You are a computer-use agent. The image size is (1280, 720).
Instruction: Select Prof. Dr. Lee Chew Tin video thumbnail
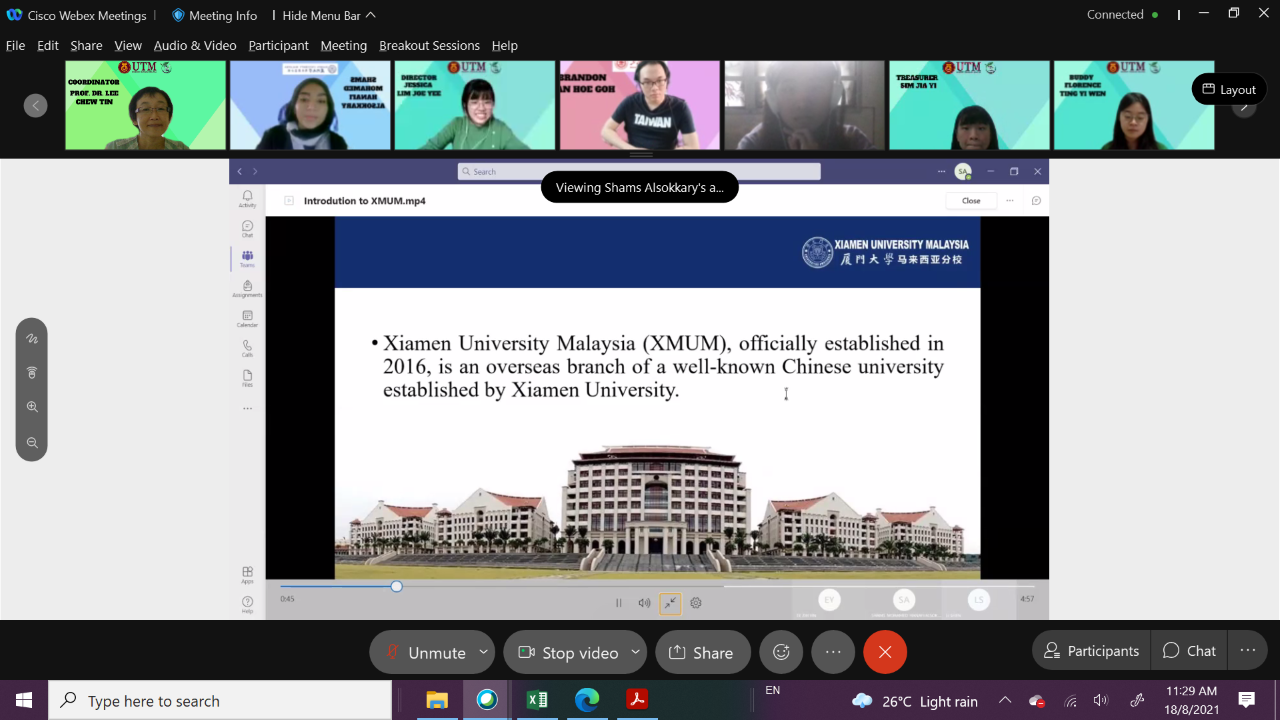145,105
